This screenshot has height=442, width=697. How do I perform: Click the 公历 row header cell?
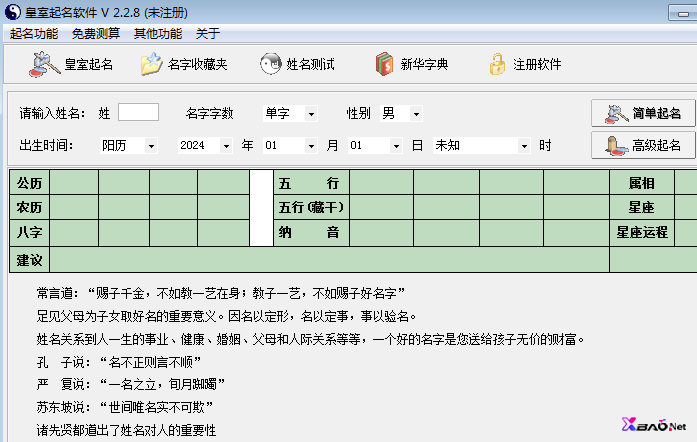29,183
